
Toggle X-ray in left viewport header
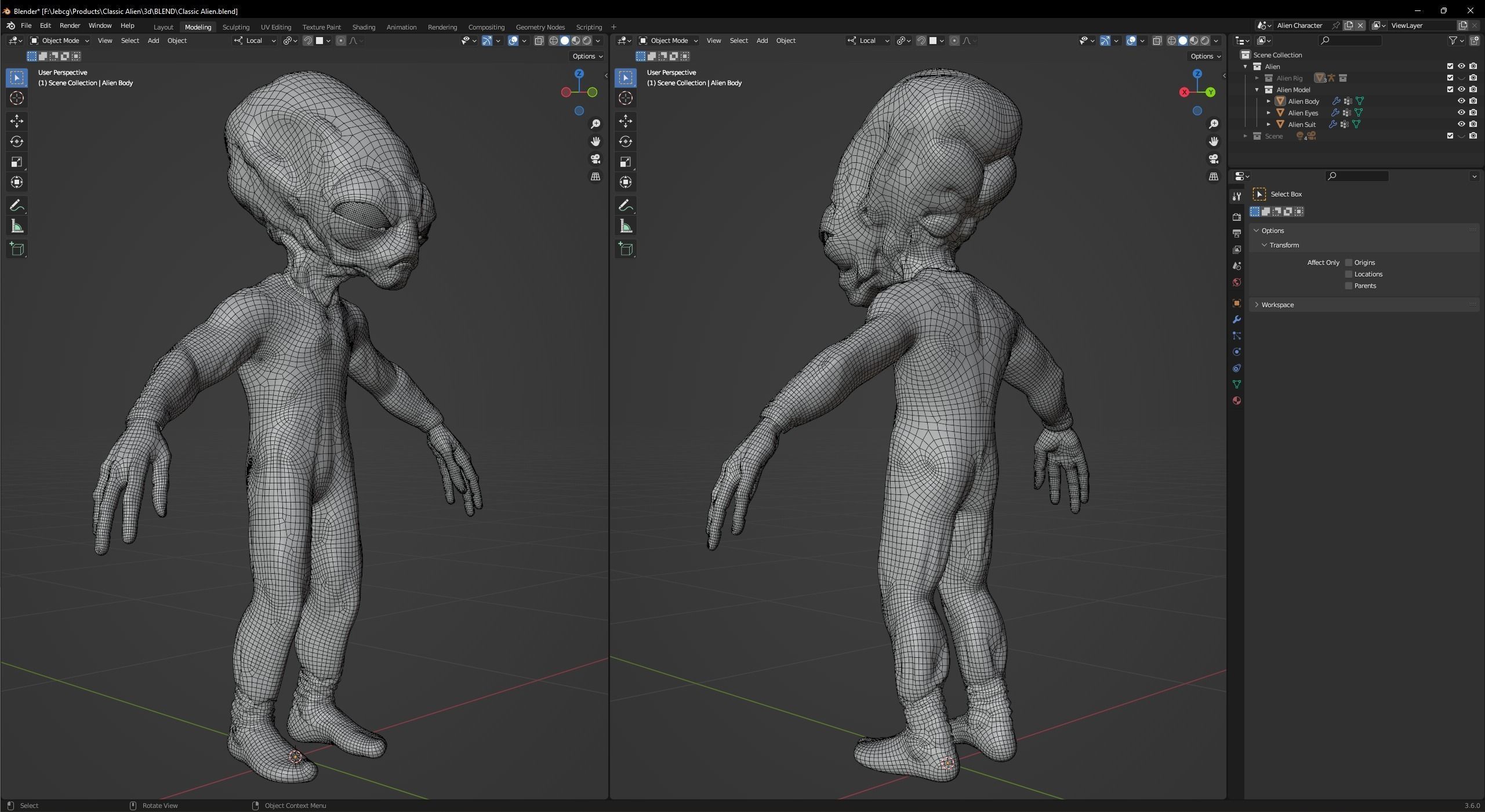[539, 41]
